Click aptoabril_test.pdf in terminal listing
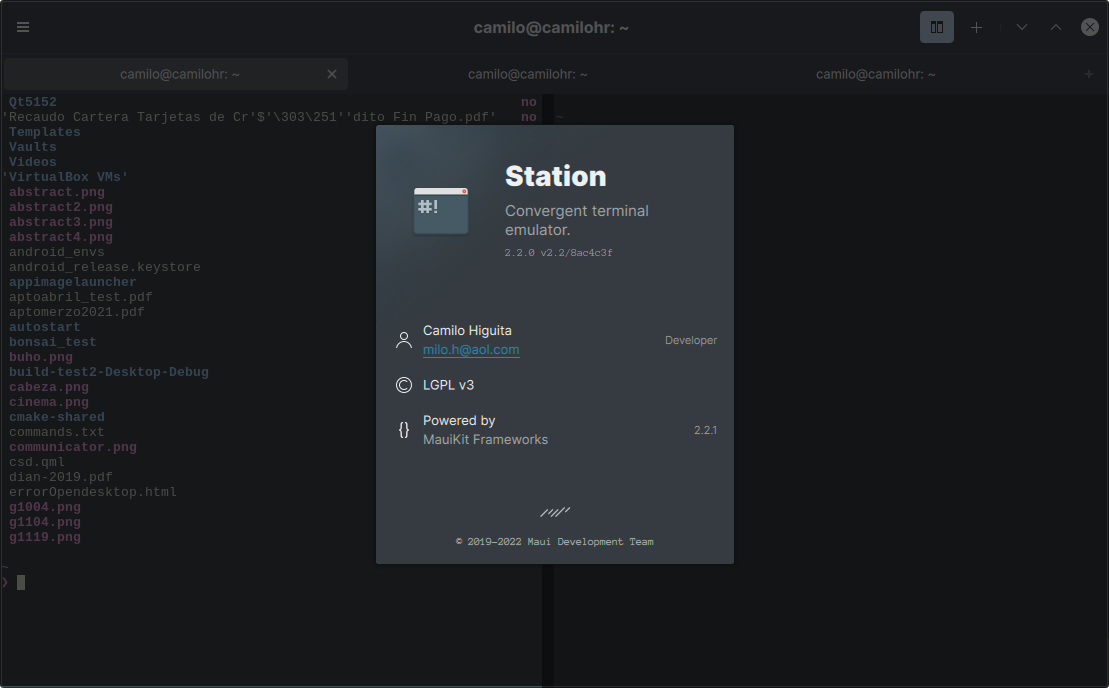The image size is (1109, 688). 81,297
